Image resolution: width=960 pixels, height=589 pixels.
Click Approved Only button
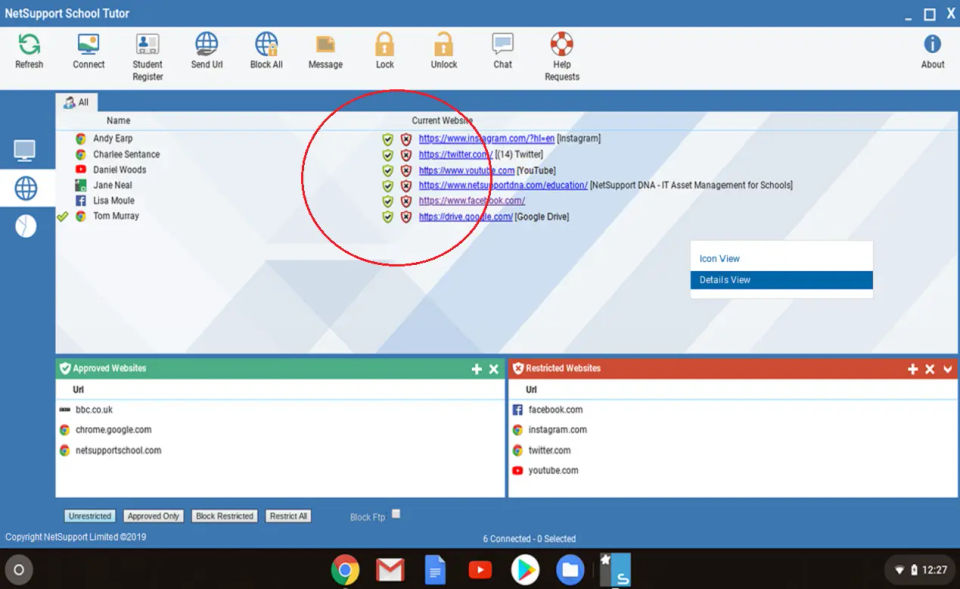[x=153, y=516]
